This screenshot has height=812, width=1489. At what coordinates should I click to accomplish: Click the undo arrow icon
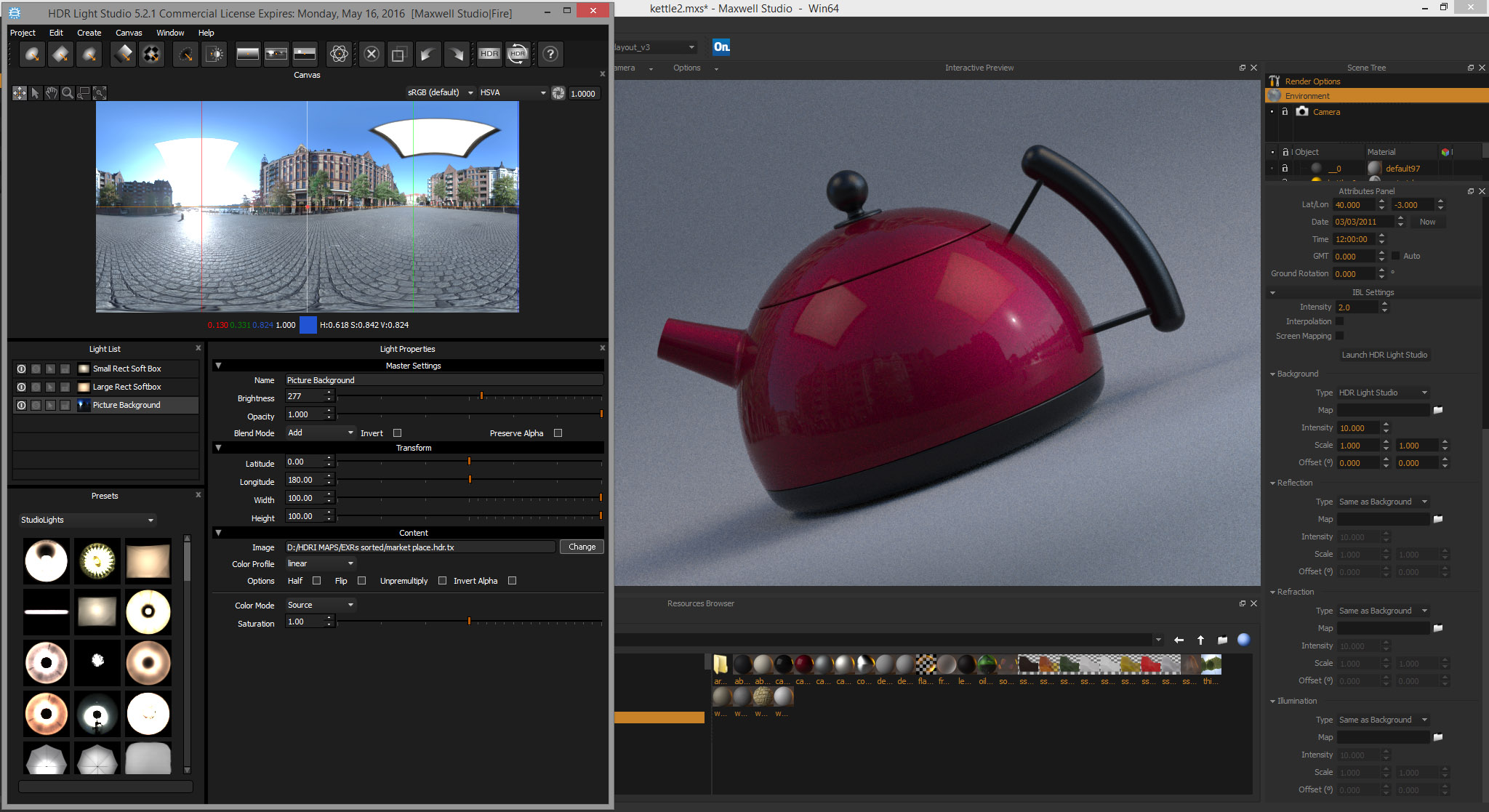(x=428, y=55)
